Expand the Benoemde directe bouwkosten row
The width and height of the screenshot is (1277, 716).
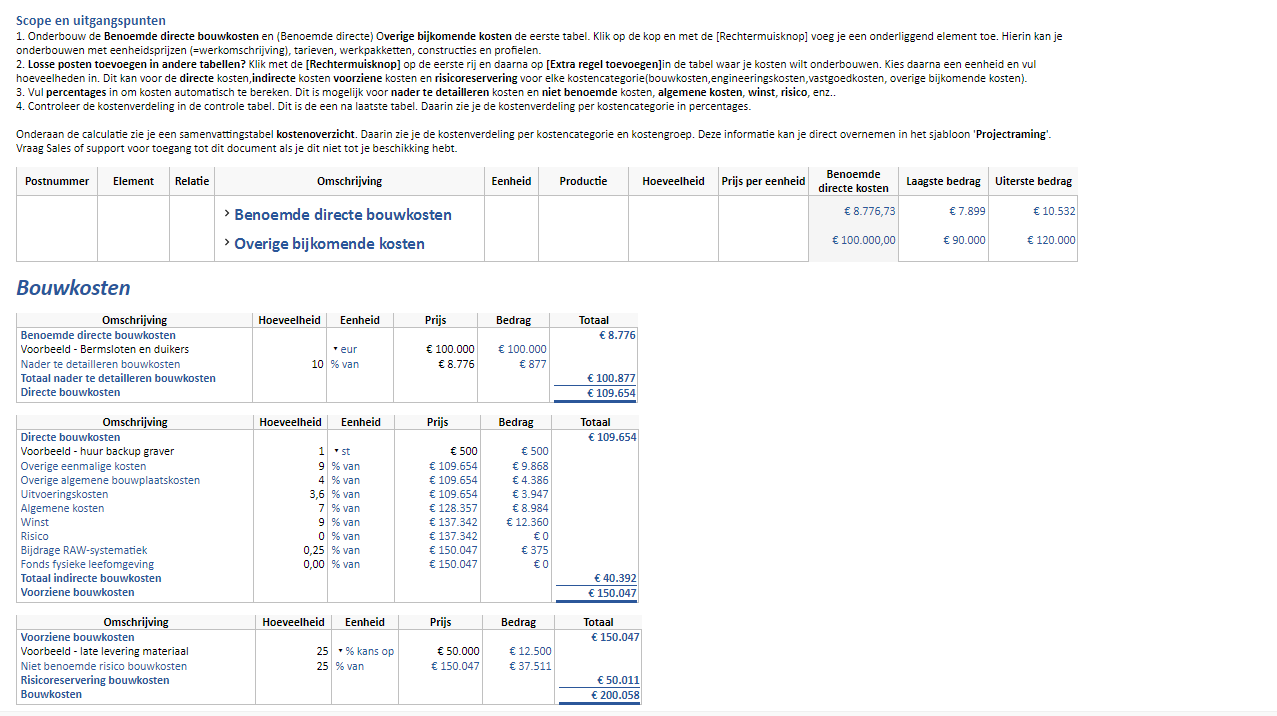pyautogui.click(x=227, y=214)
